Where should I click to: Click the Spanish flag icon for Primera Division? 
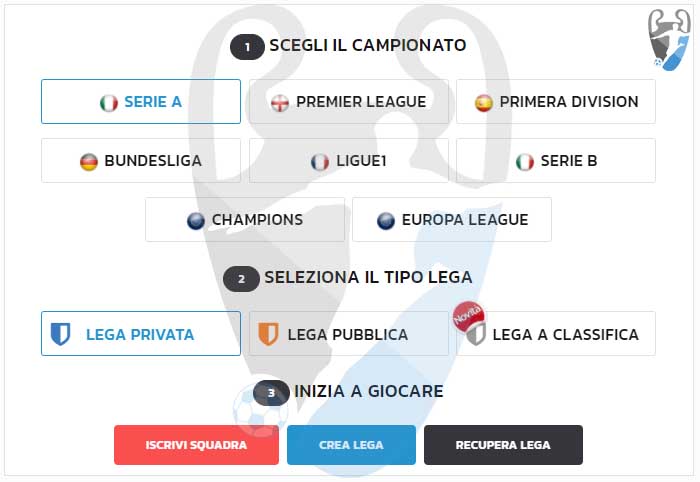coord(484,102)
